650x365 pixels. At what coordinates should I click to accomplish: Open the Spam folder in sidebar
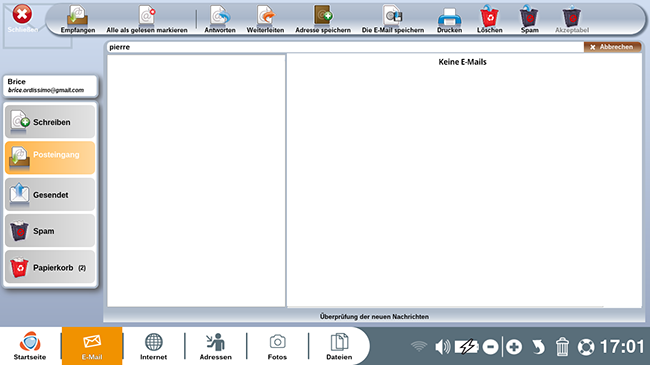click(50, 231)
